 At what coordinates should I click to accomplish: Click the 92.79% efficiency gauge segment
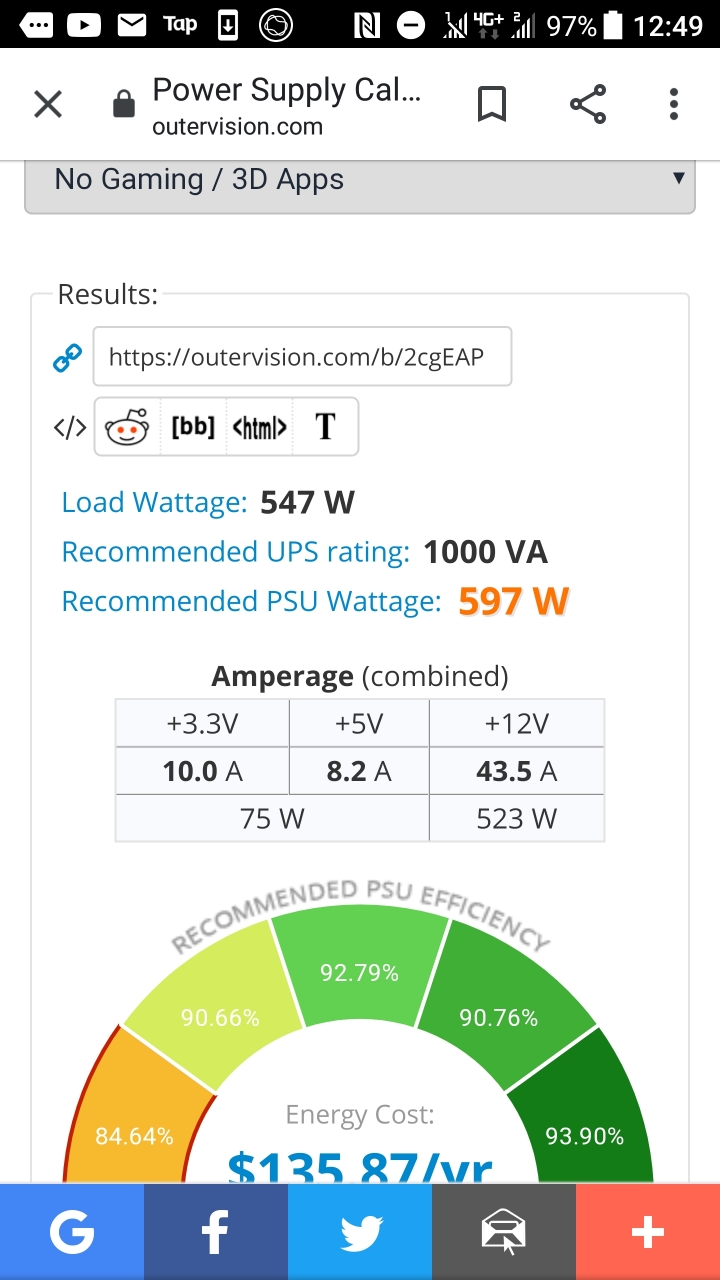coord(359,971)
